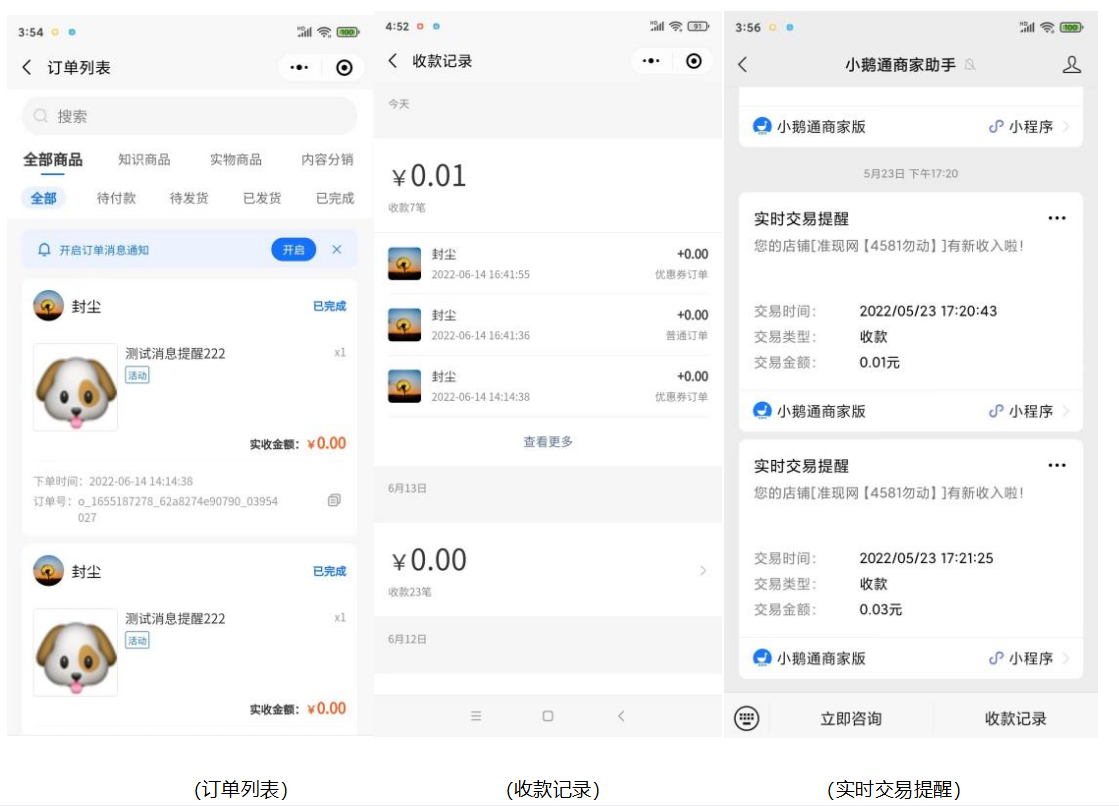Go back from the 订单列表 screen
This screenshot has width=1119, height=806.
27,67
